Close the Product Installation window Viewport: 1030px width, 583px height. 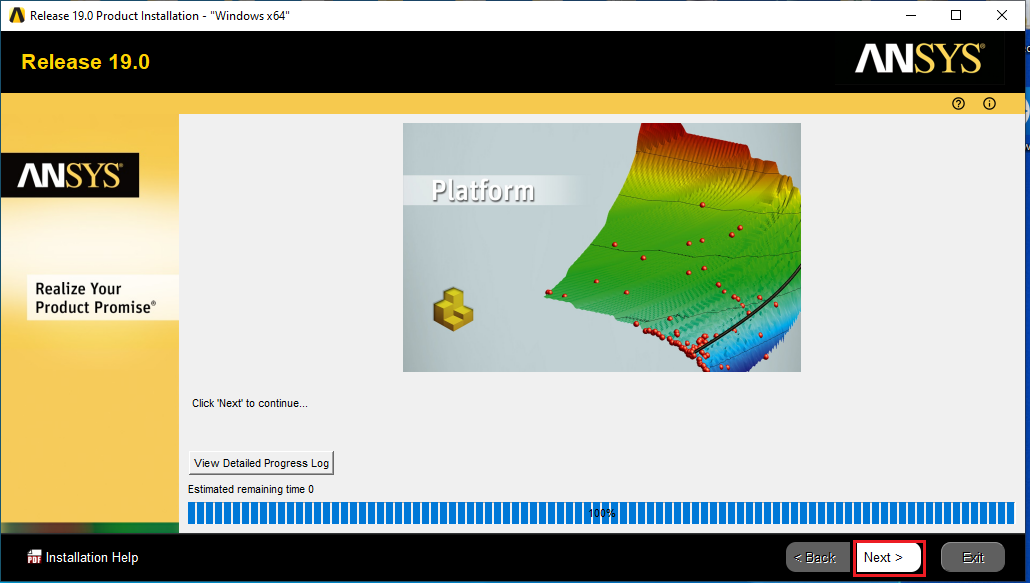coord(1002,15)
